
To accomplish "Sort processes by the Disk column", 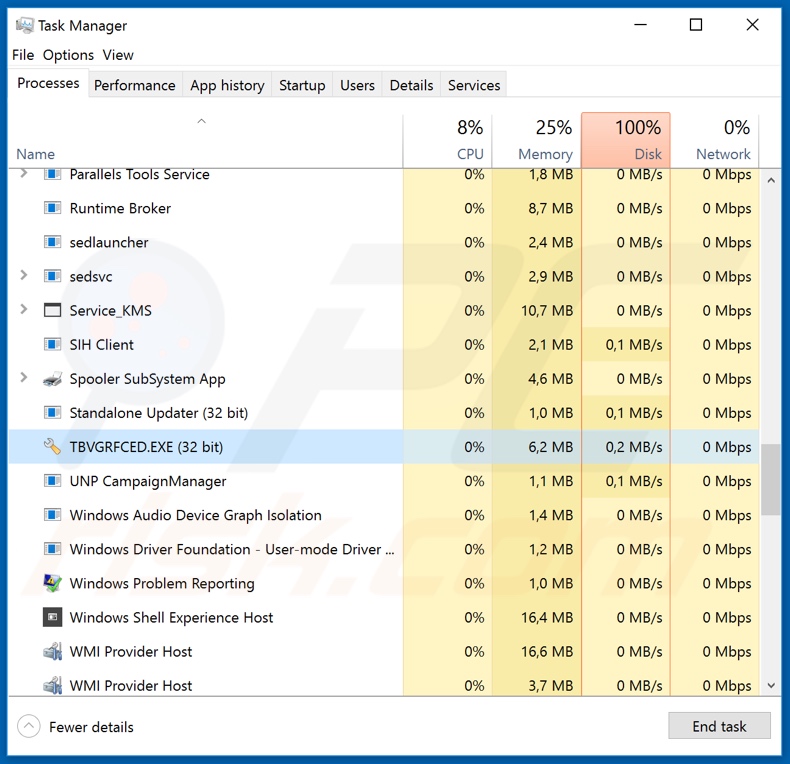I will tap(626, 140).
